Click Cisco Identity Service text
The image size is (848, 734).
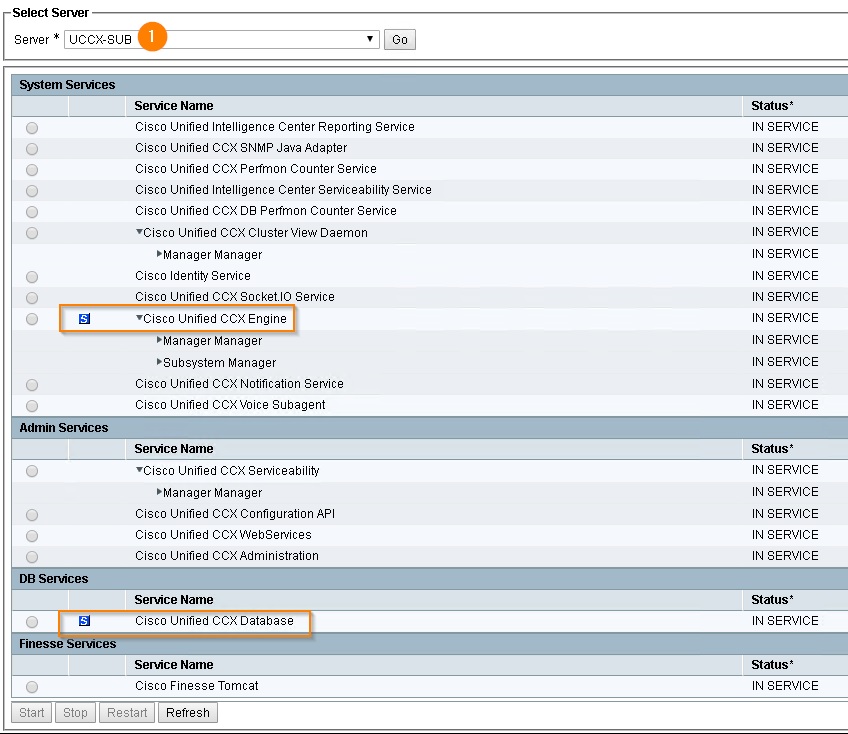pyautogui.click(x=193, y=276)
